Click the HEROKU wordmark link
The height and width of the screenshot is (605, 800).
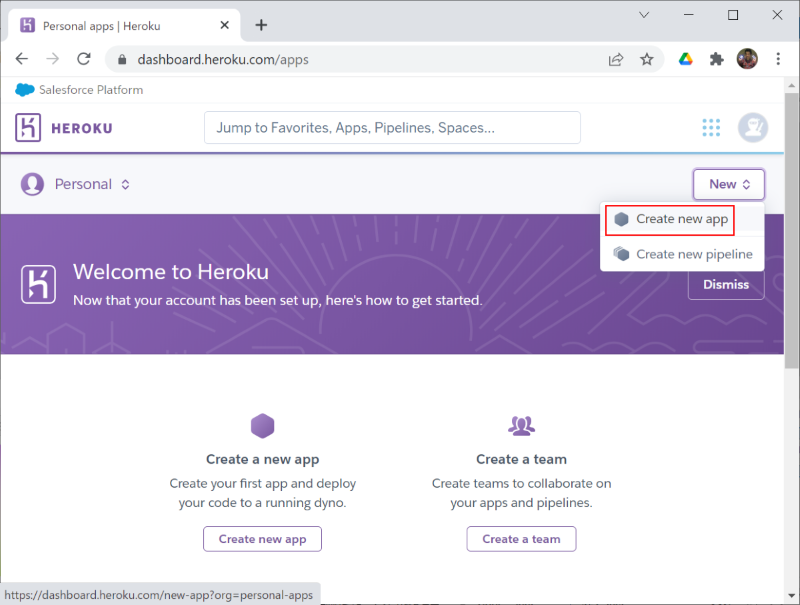click(x=82, y=129)
